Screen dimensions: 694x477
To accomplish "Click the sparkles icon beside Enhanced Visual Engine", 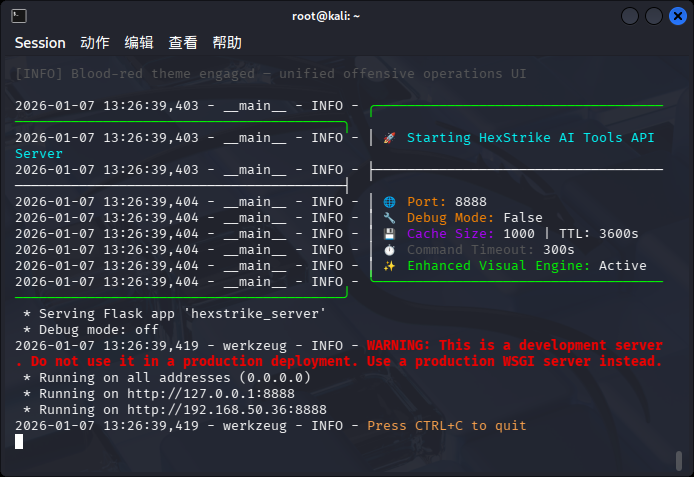I will pos(389,266).
